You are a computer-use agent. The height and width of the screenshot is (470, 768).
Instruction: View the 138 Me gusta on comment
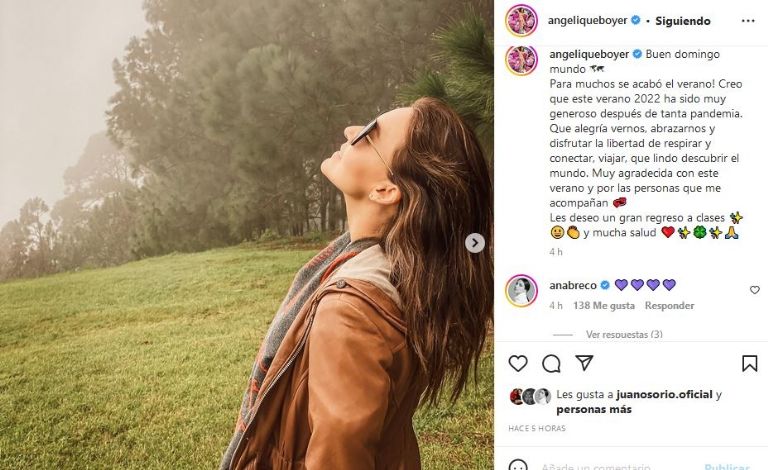[603, 306]
